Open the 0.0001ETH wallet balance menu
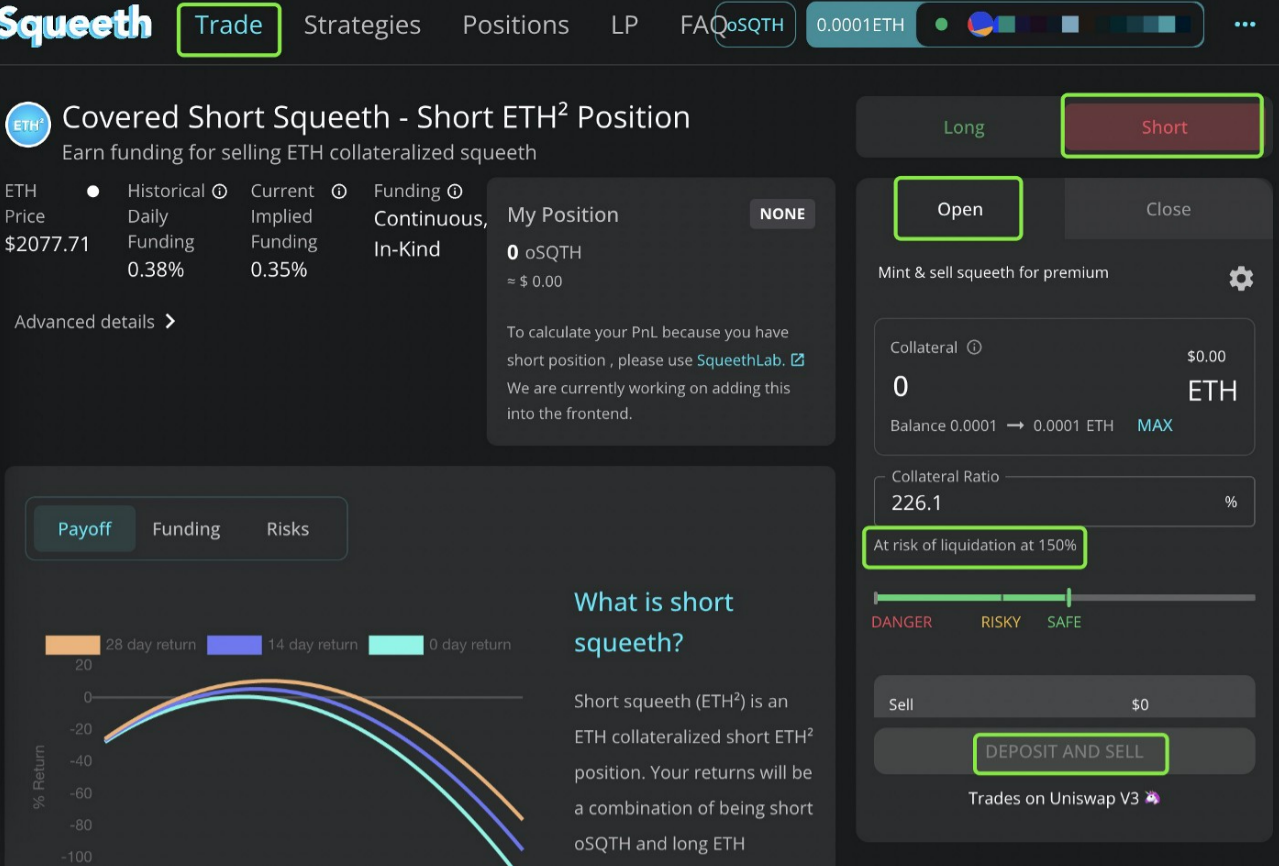The height and width of the screenshot is (866, 1279). (x=860, y=26)
